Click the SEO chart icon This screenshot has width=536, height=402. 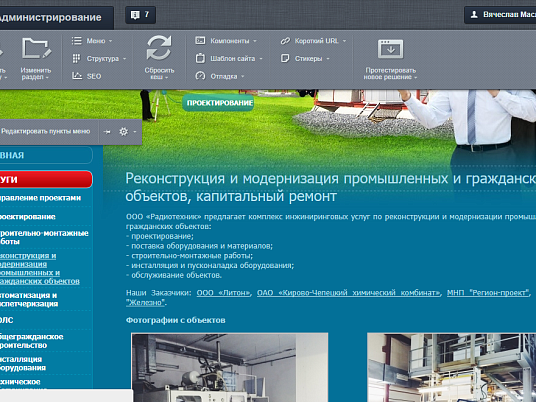point(77,76)
